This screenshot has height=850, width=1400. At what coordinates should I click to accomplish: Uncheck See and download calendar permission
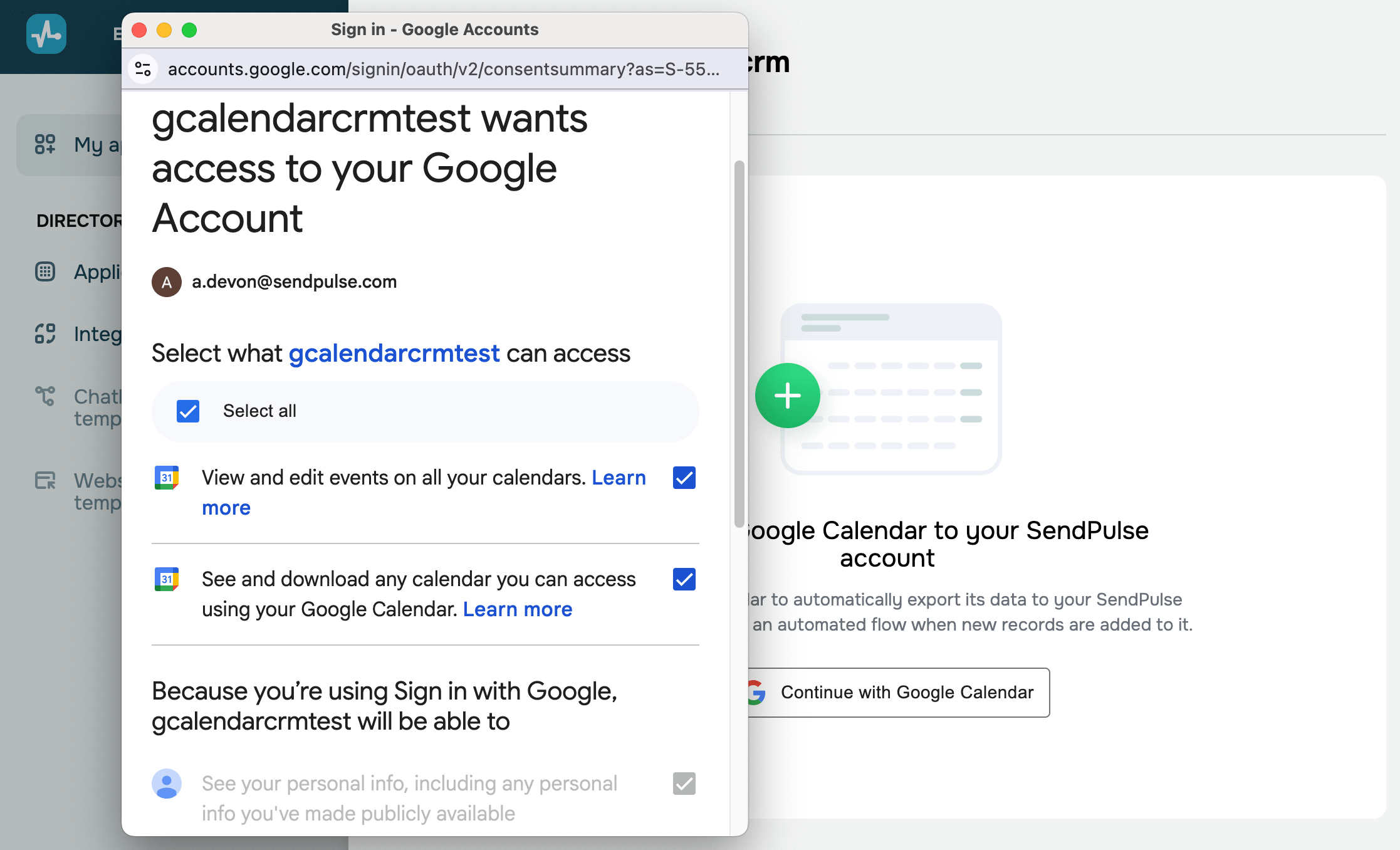(x=684, y=579)
